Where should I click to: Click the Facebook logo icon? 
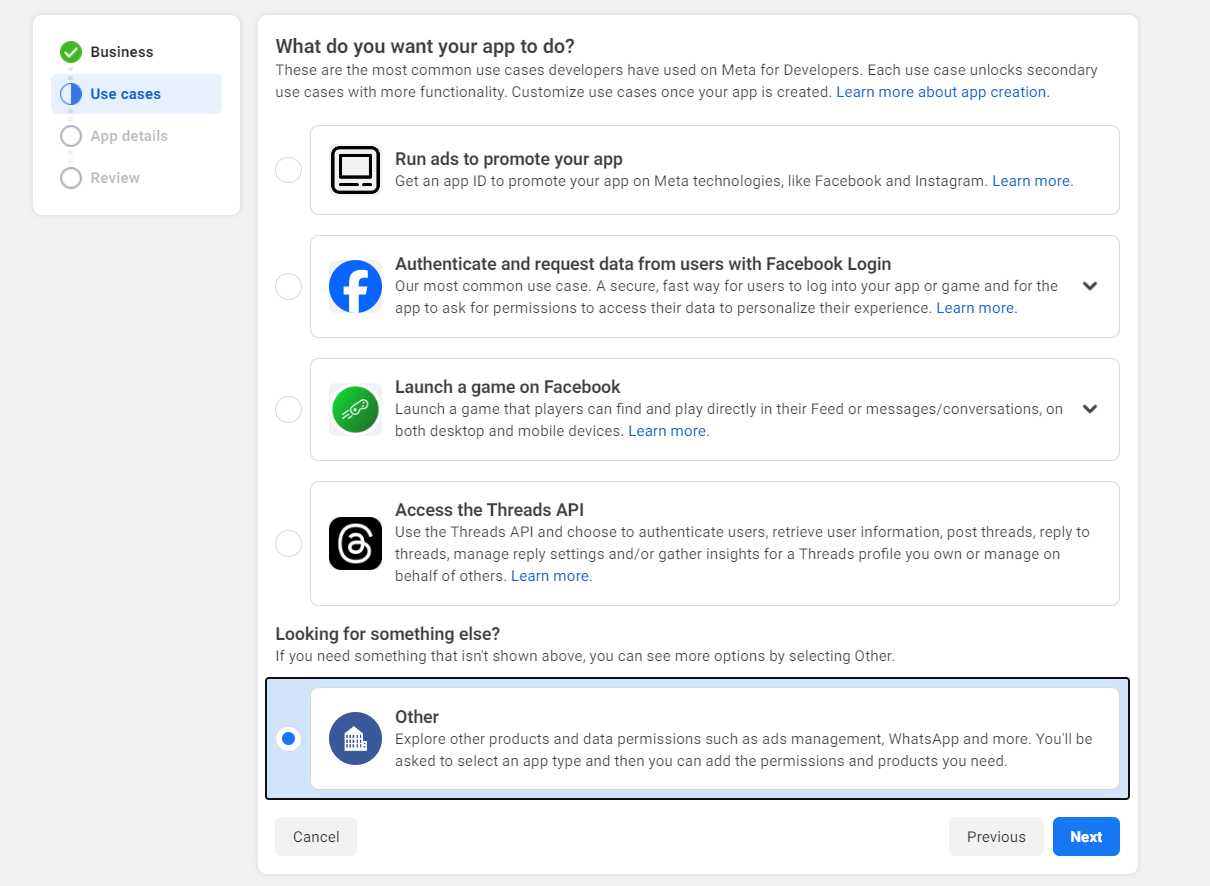[x=355, y=287]
